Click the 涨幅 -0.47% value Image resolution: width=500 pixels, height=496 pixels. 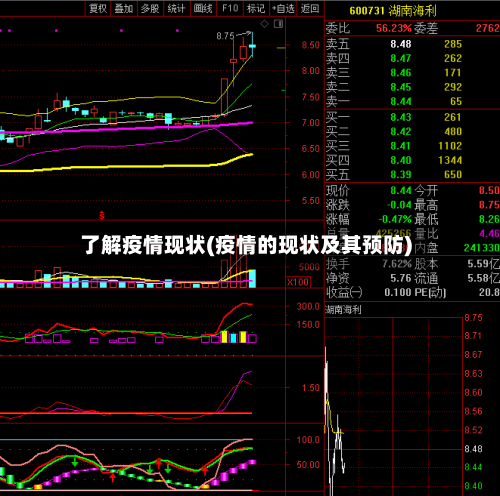tap(395, 219)
